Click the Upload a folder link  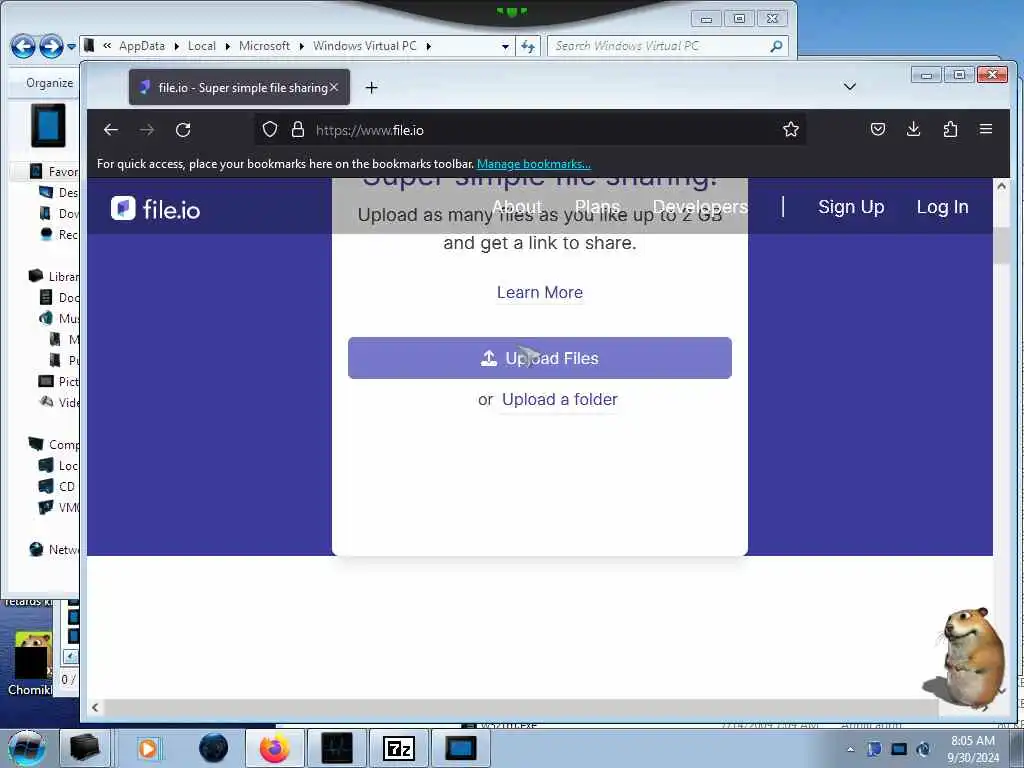(560, 400)
